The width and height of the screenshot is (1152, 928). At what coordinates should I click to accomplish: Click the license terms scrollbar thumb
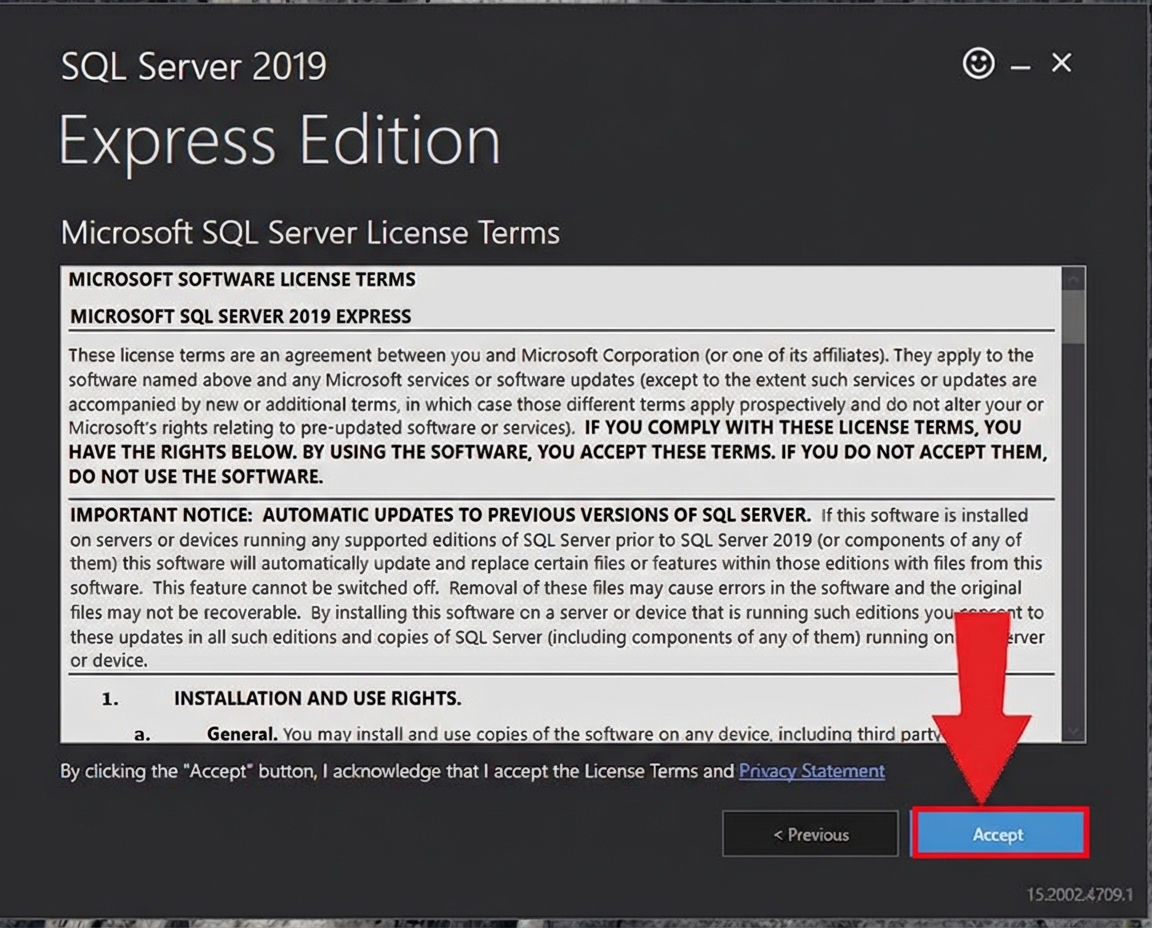click(x=1074, y=315)
